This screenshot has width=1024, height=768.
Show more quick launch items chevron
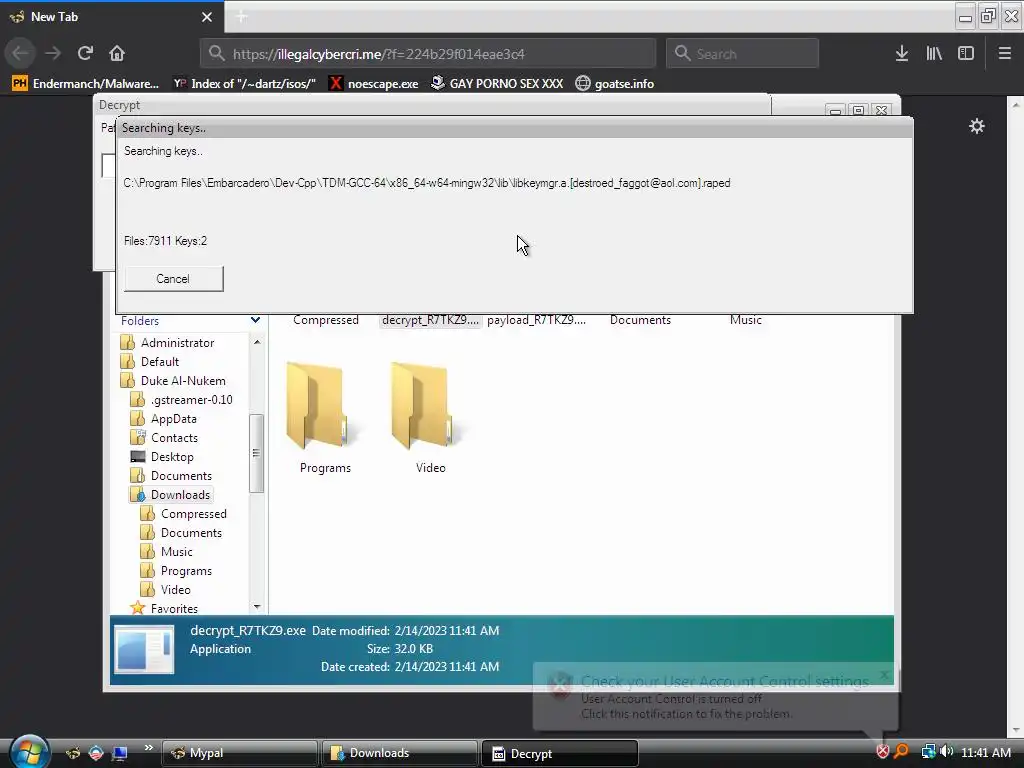(149, 748)
